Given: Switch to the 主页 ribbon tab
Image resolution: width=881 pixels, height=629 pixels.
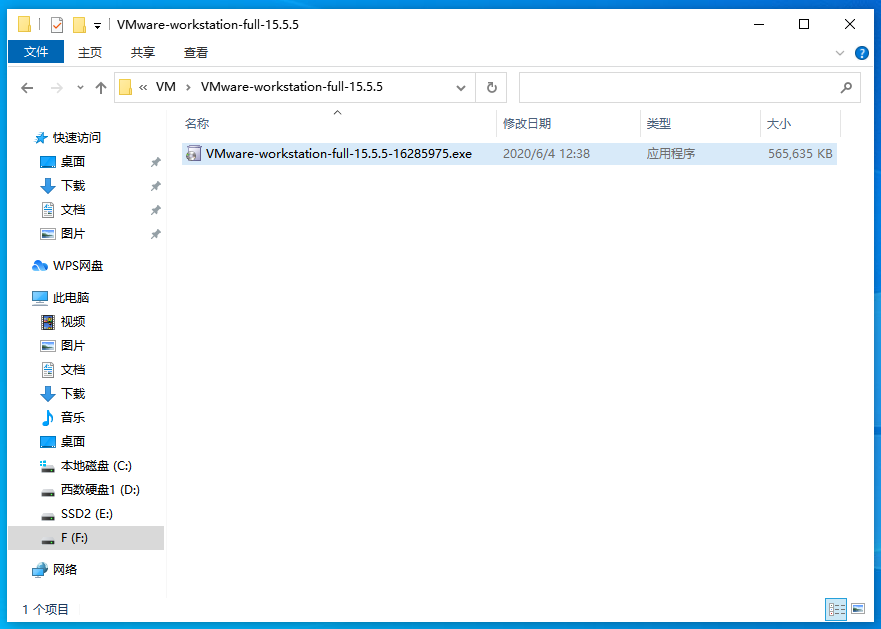Looking at the screenshot, I should click(90, 52).
